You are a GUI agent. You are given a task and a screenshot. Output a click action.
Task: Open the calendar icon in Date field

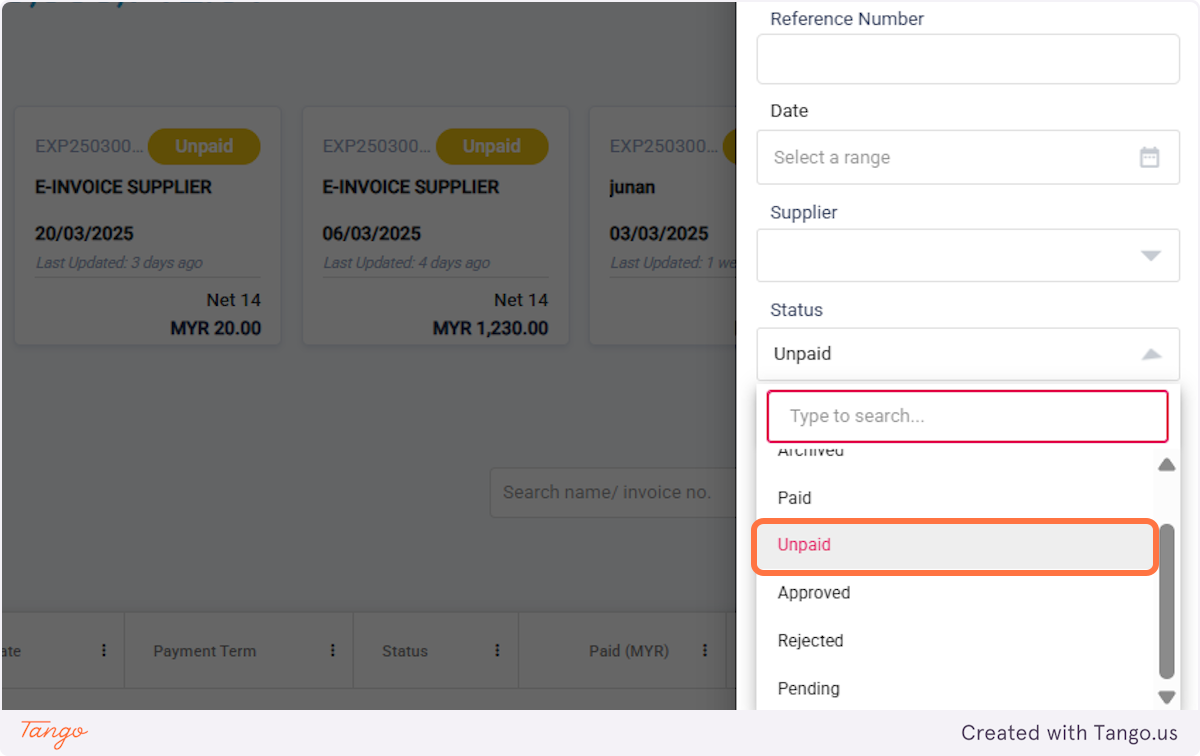click(x=1149, y=157)
